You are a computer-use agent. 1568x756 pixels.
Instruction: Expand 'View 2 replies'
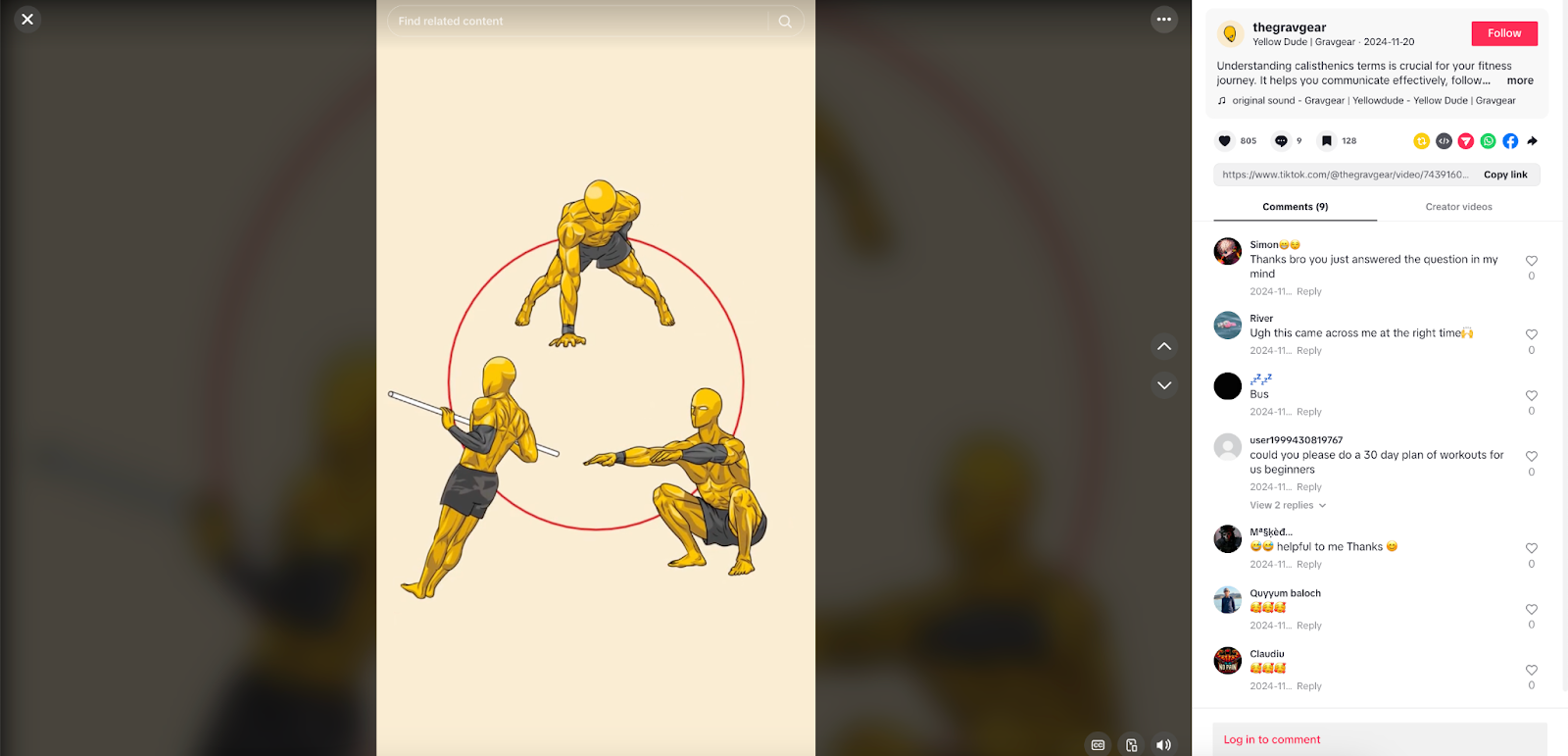tap(1287, 505)
